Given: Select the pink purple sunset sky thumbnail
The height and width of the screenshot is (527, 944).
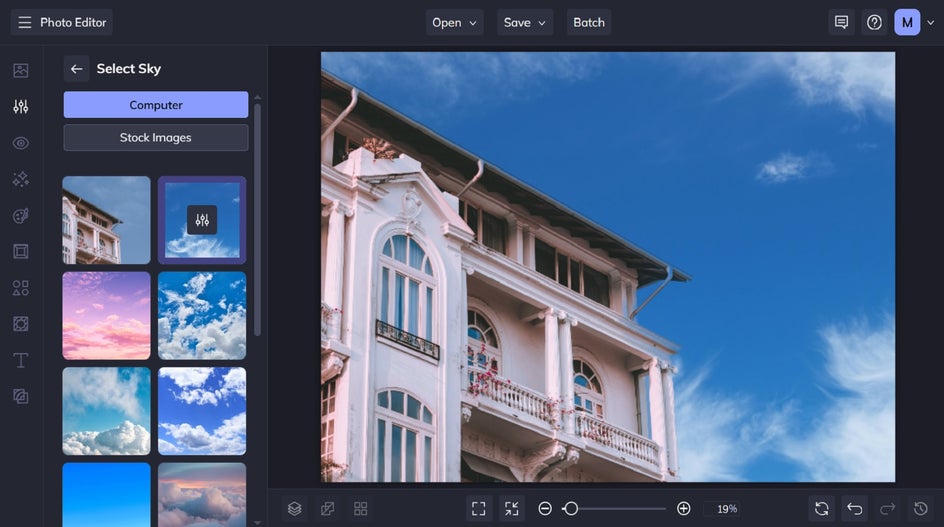Looking at the screenshot, I should pyautogui.click(x=107, y=316).
